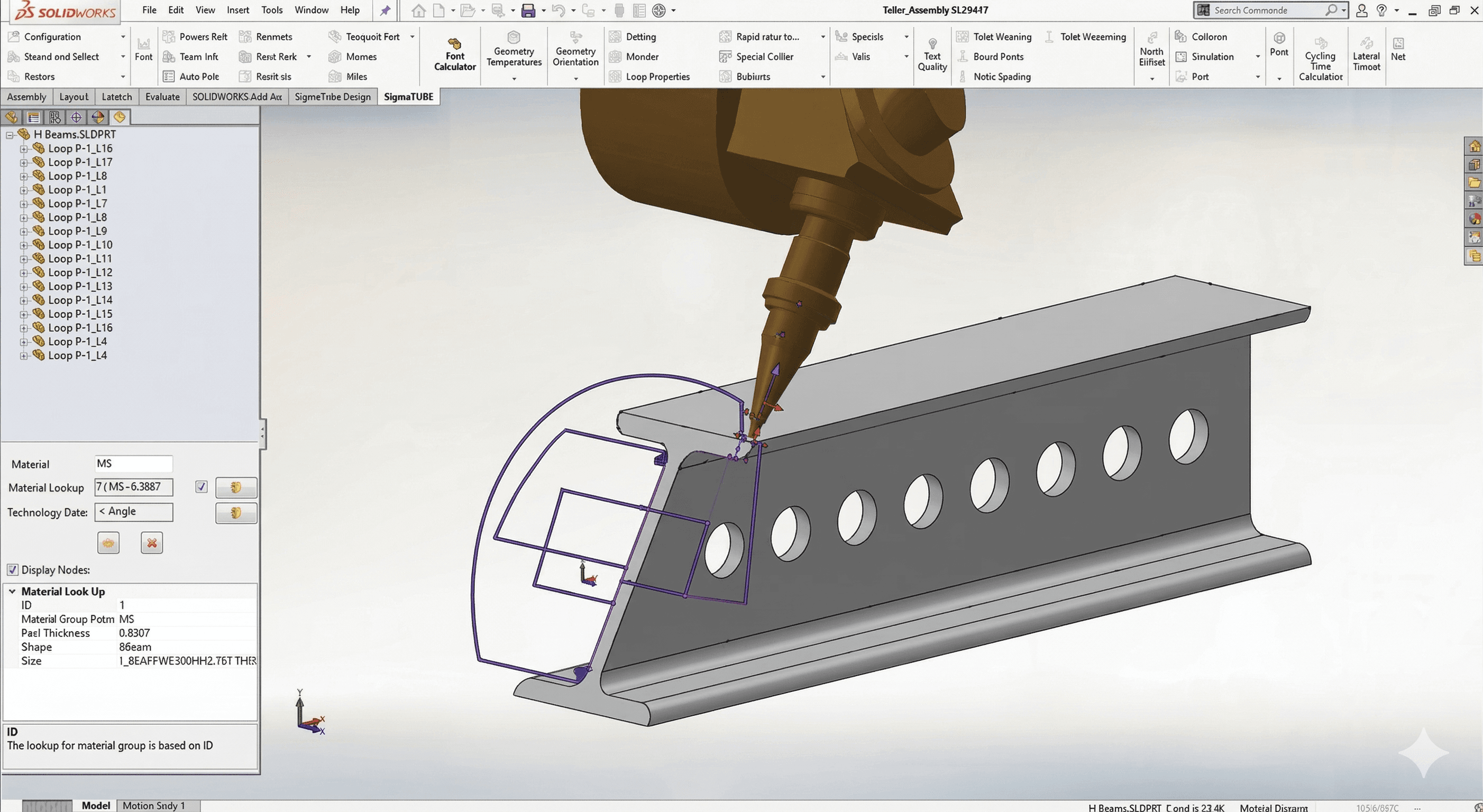Click the red X button in the material panel
Screen dimensions: 1483x812
[152, 543]
